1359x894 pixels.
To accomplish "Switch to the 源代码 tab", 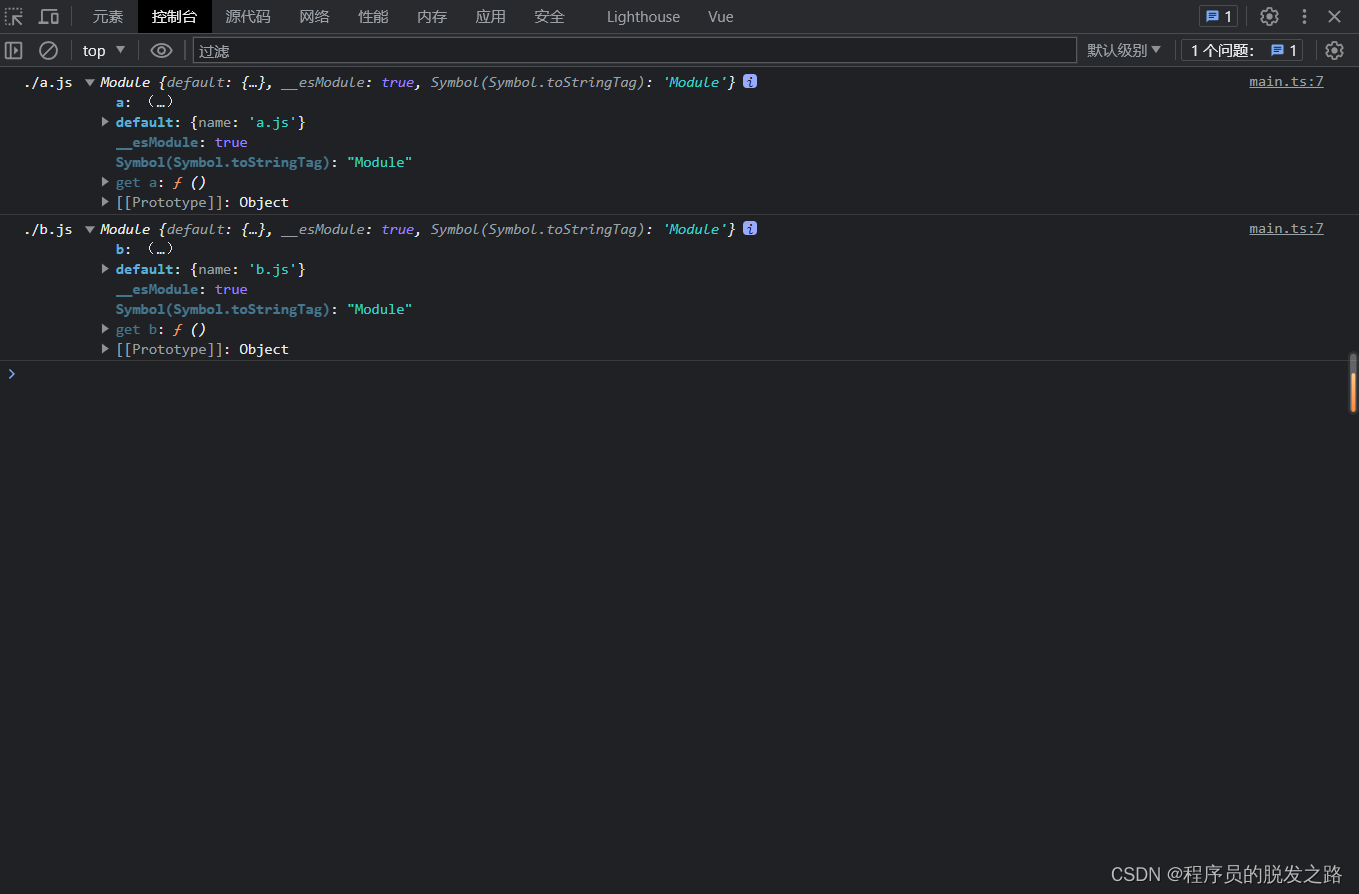I will pos(247,16).
